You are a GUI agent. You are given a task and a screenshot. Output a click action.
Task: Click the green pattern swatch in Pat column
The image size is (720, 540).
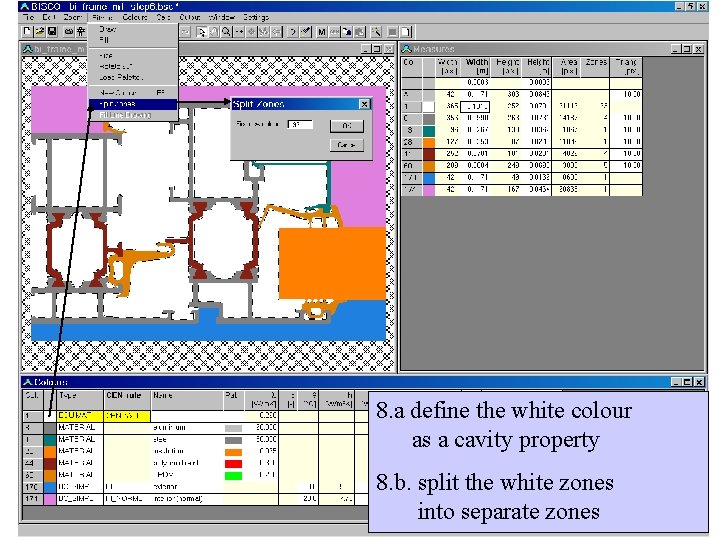[x=233, y=475]
